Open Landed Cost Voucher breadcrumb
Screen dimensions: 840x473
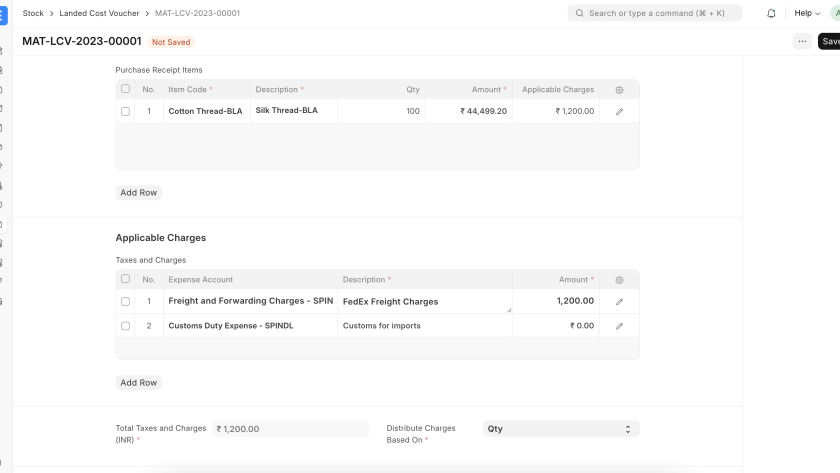point(100,13)
